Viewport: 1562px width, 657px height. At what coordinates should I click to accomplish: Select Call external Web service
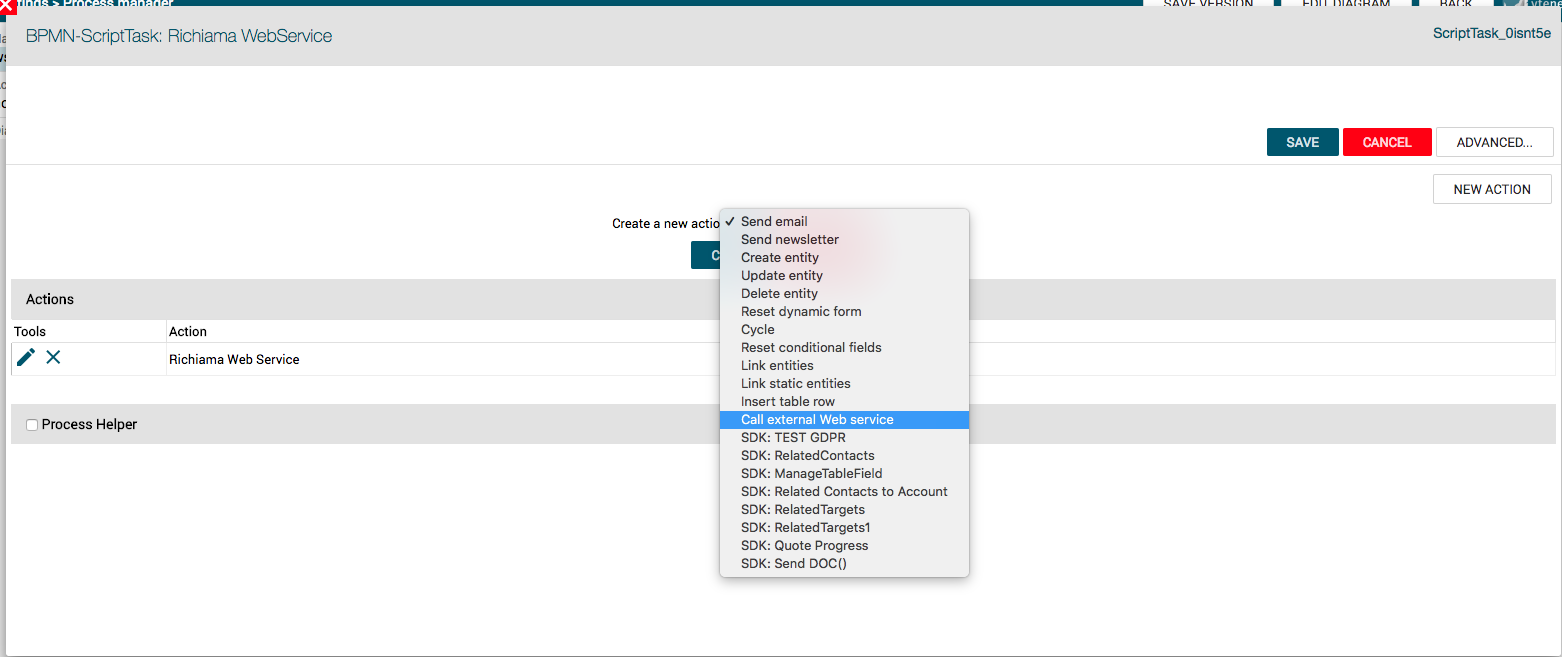844,420
